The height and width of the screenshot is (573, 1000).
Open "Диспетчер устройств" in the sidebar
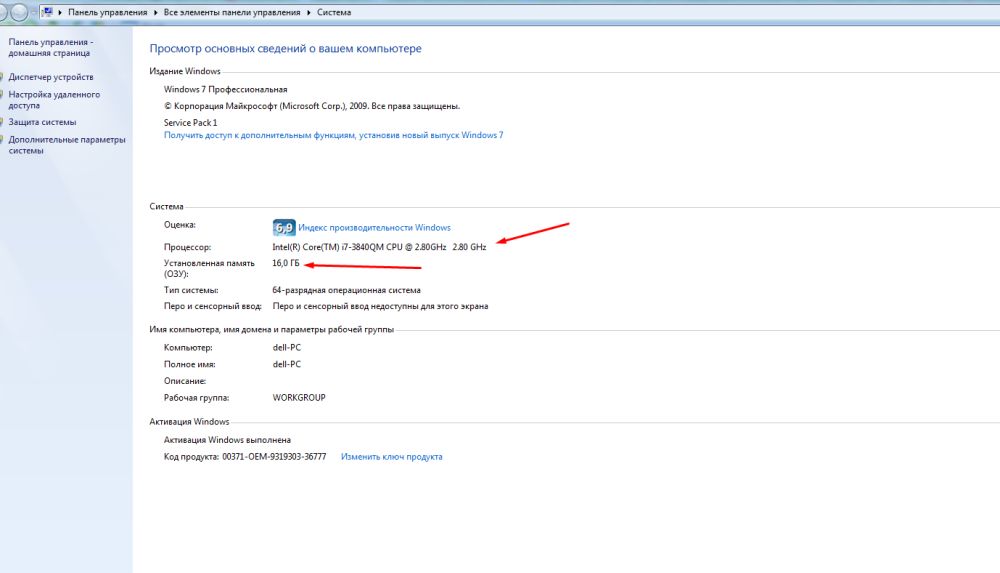click(50, 77)
